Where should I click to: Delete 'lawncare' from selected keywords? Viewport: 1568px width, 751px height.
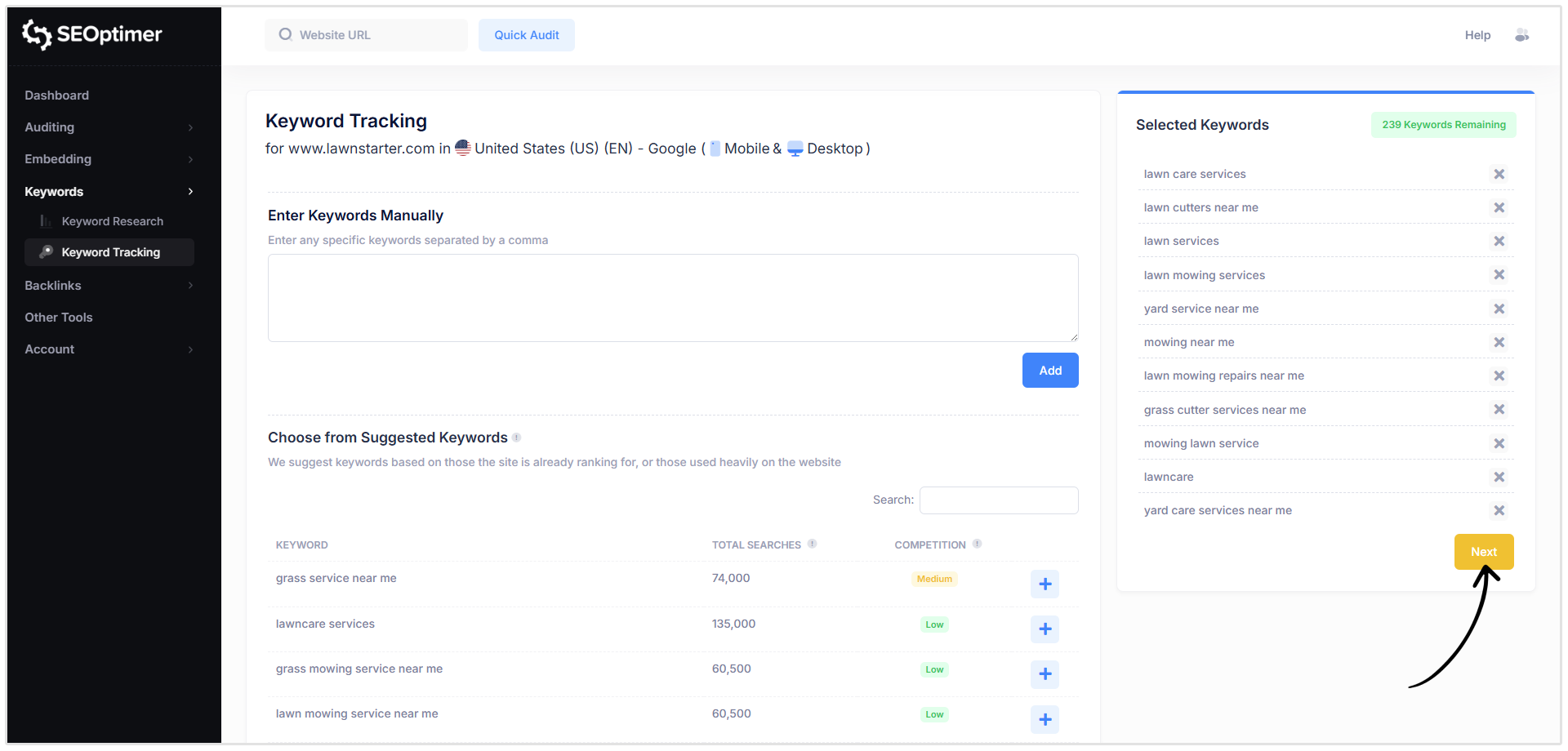coord(1499,477)
